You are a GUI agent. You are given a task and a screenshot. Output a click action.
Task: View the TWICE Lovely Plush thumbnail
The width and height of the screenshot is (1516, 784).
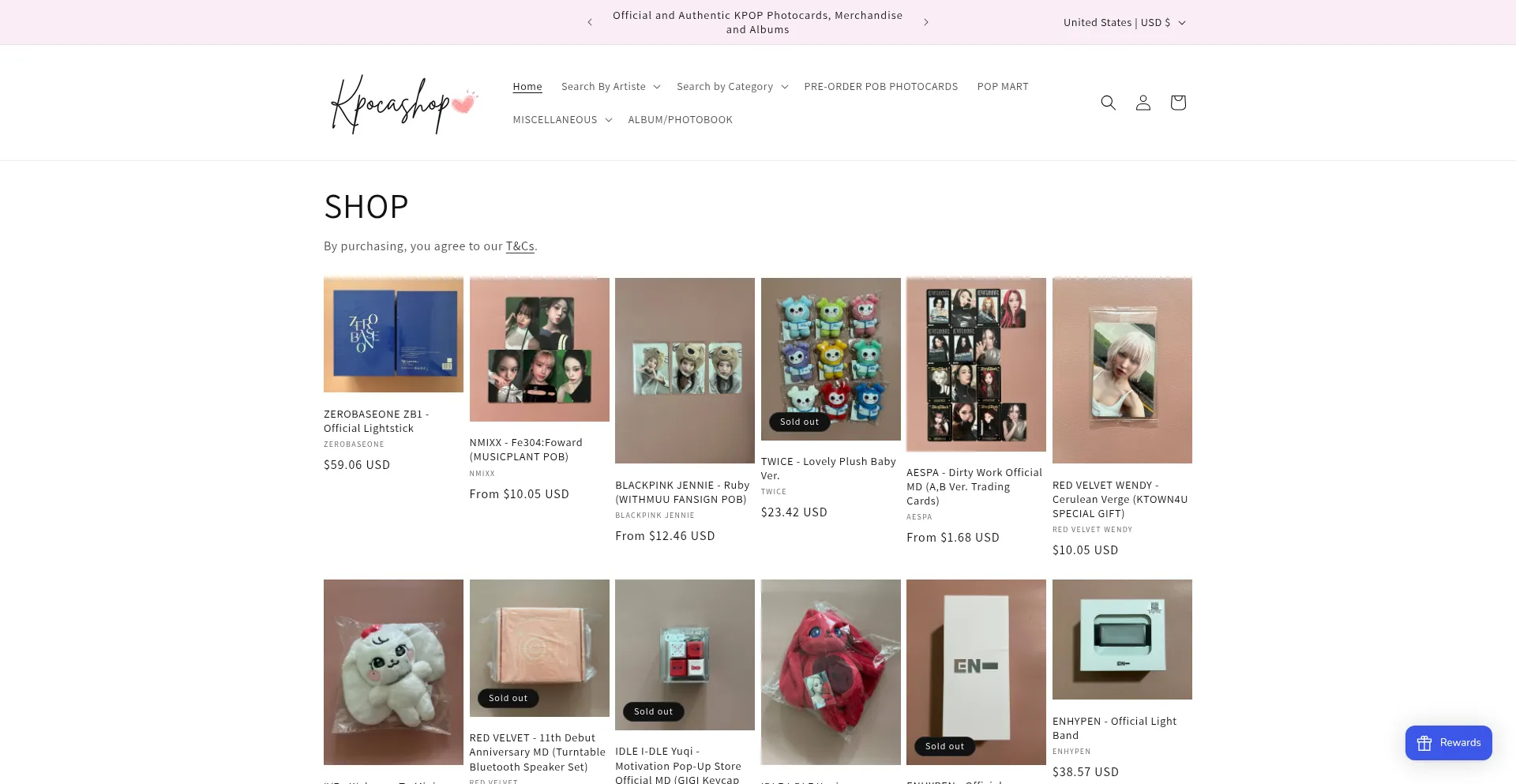(831, 358)
